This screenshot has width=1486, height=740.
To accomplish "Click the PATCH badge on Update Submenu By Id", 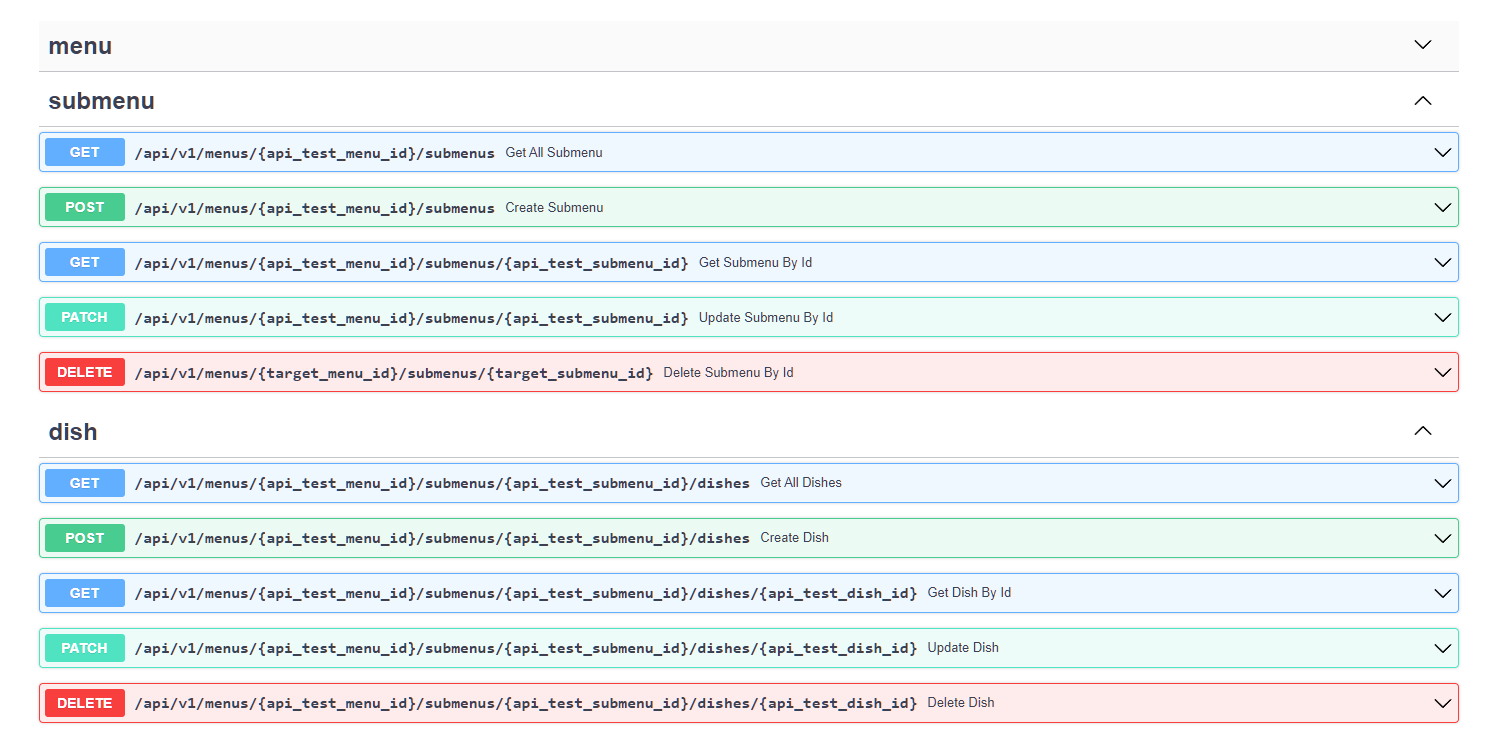I will (84, 317).
